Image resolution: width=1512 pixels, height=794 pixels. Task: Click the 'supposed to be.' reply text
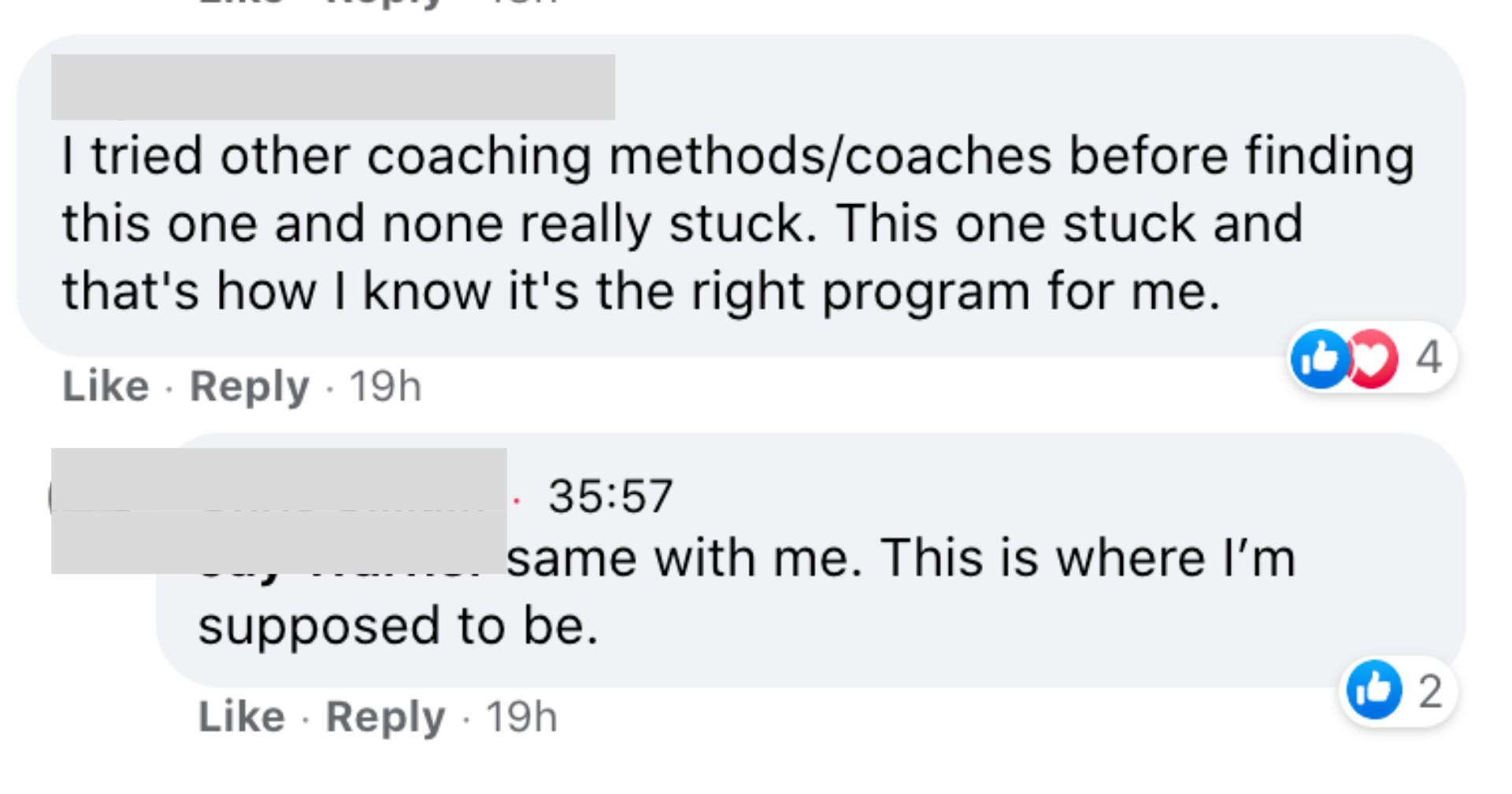click(x=398, y=626)
